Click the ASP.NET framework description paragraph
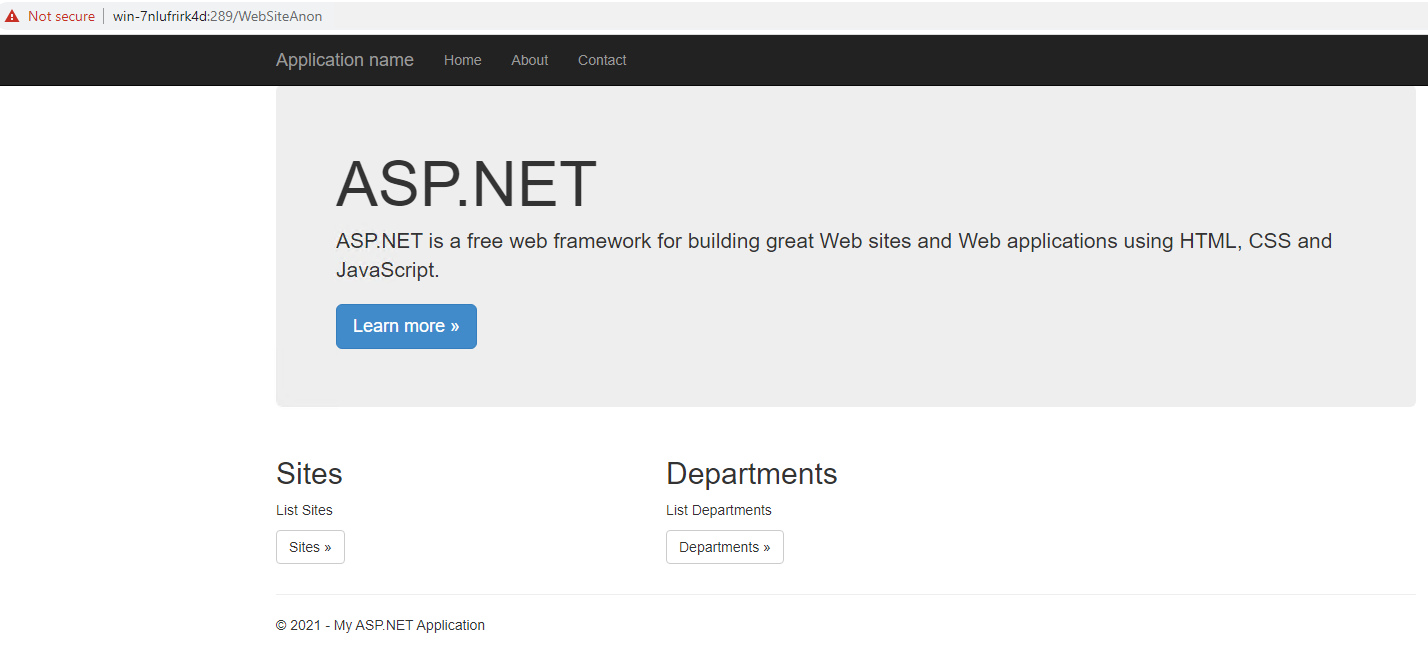Viewport: 1428px width, 671px height. (833, 255)
